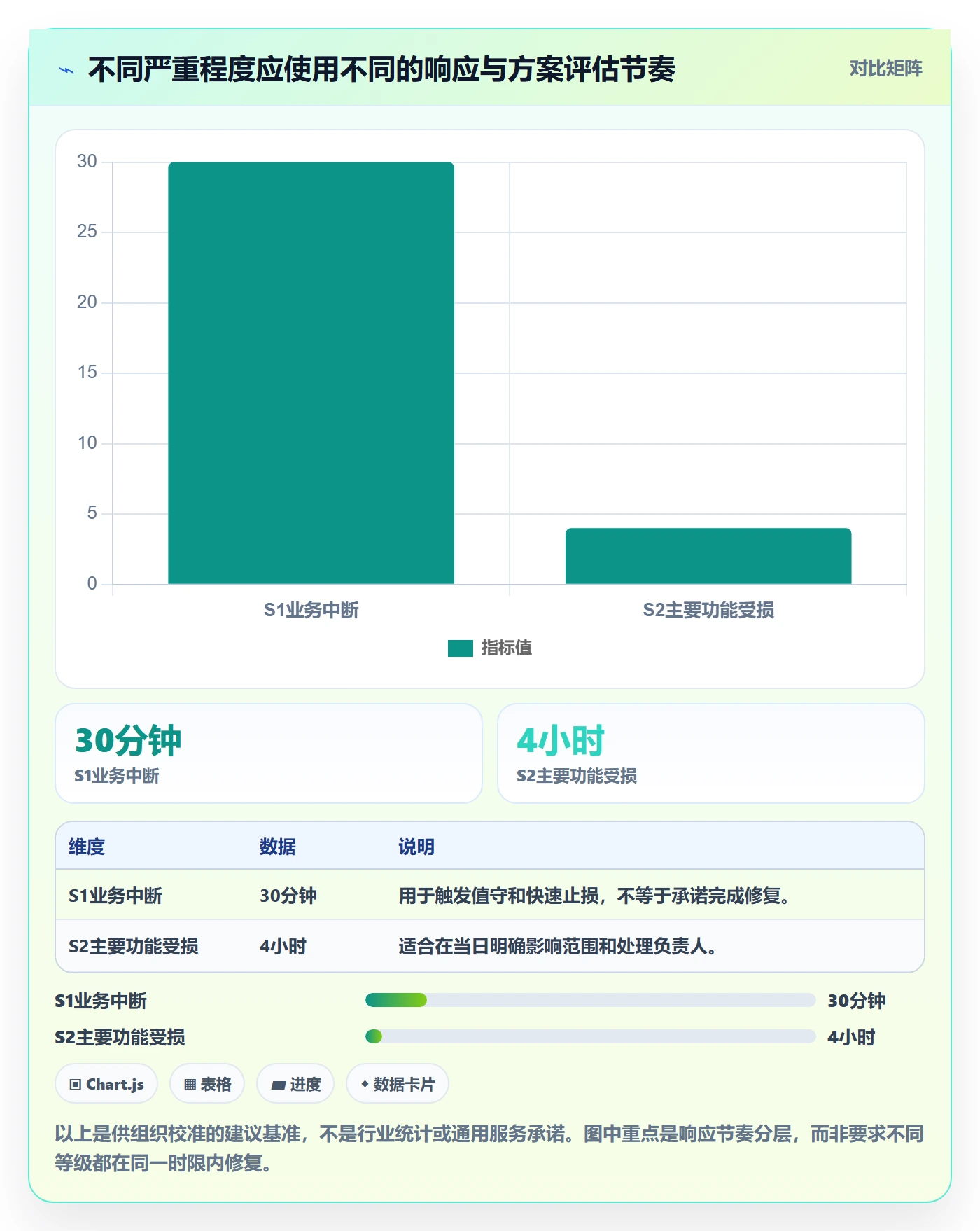
Task: Click the 30分钟 value beside the progress bar
Action: coord(857,1001)
